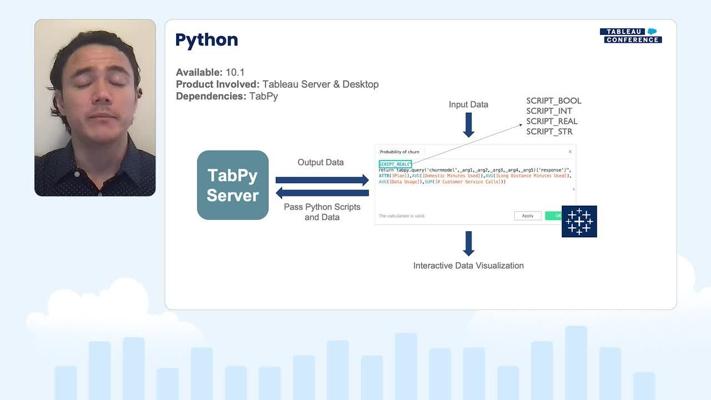Click SCRIPT_STR in the function list
Screen dimensions: 711x400
[x=551, y=131]
